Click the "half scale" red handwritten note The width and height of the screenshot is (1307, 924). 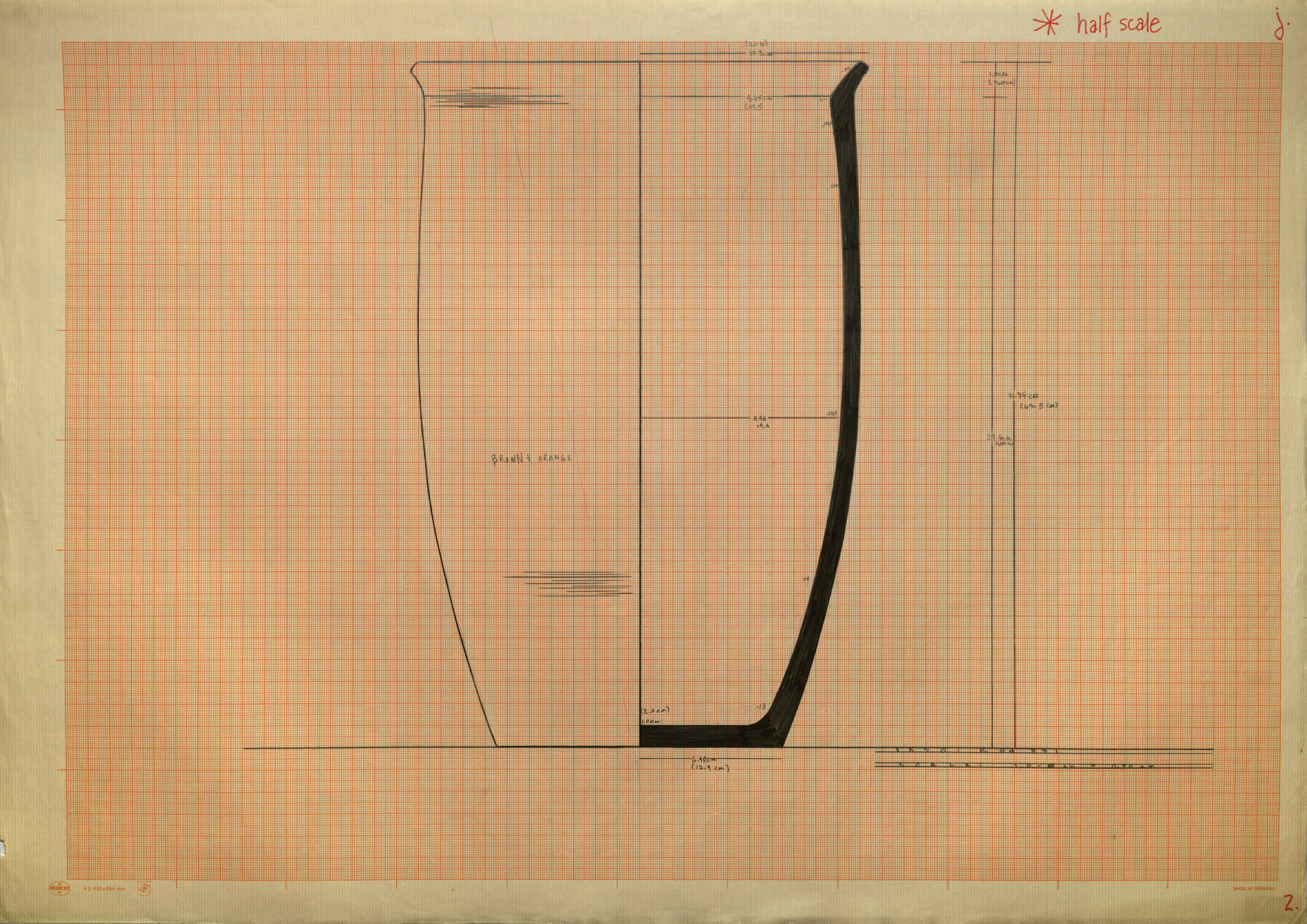coord(1118,24)
